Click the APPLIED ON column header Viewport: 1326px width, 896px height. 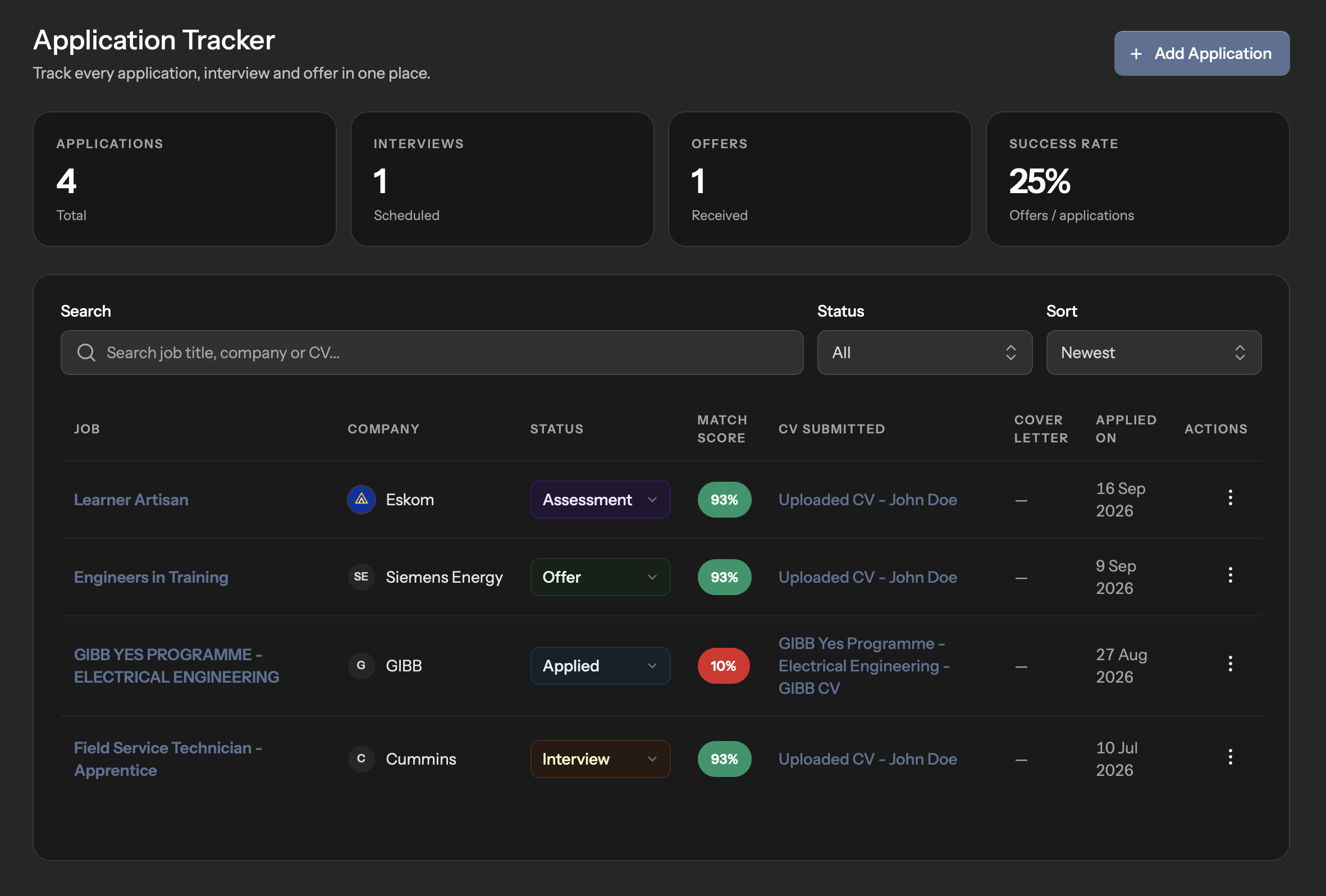tap(1126, 428)
